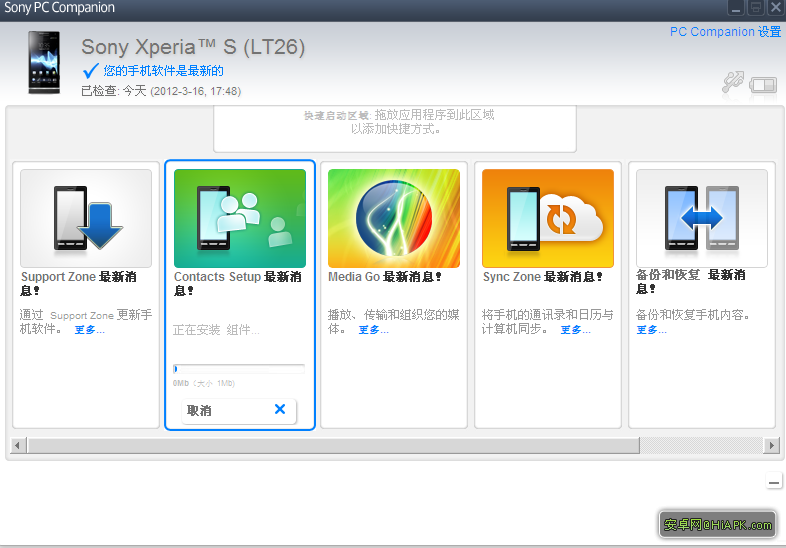Collapse the bottom panel with the minus button

pos(774,483)
